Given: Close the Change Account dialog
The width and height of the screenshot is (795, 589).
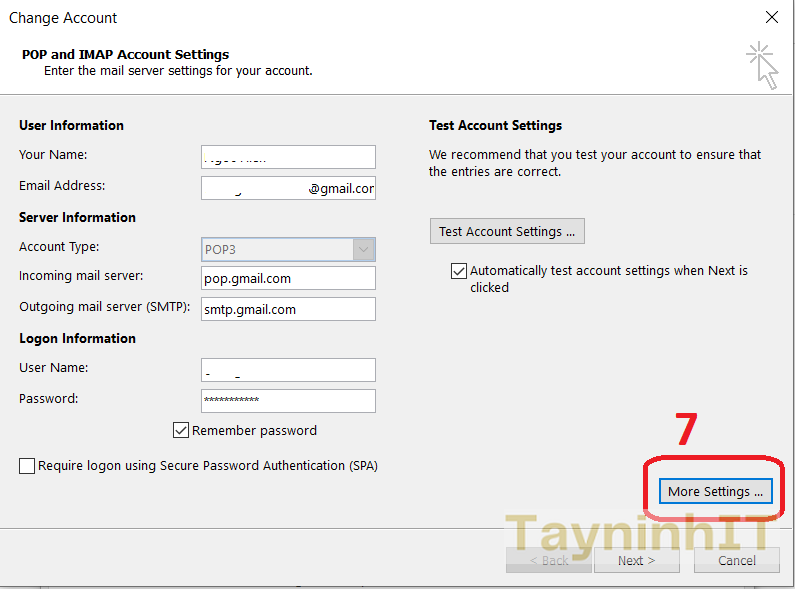Looking at the screenshot, I should point(771,17).
